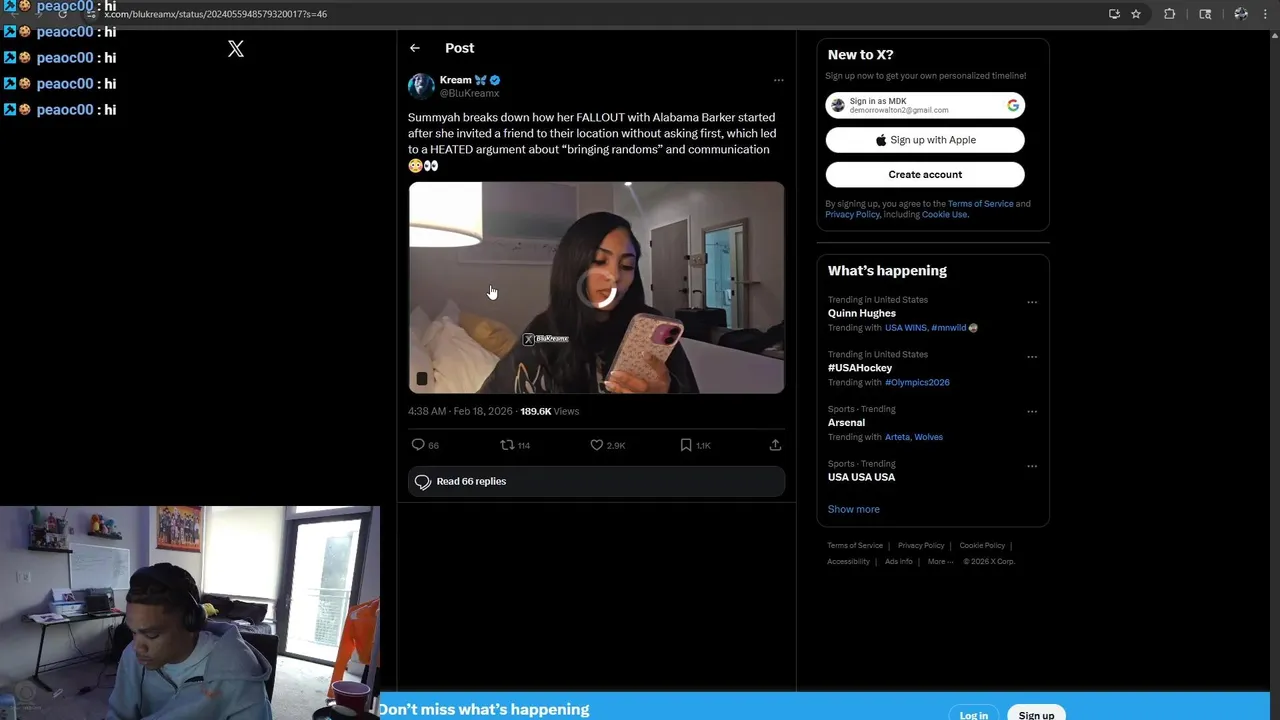Screen dimensions: 1280x720
Task: Expand the footer More menu
Action: coord(940,562)
